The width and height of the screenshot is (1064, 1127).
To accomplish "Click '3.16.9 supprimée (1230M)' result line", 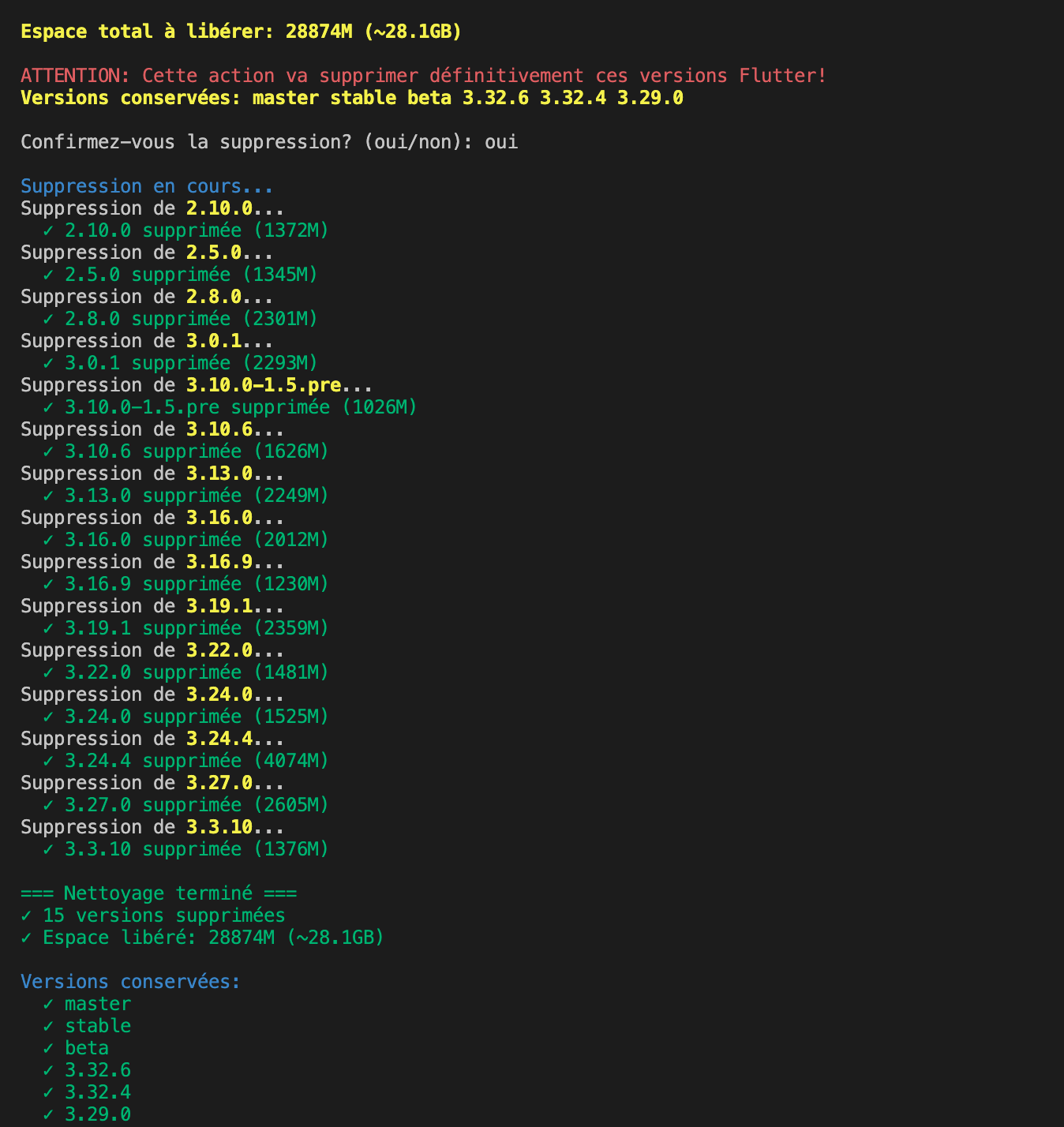I will point(185,584).
